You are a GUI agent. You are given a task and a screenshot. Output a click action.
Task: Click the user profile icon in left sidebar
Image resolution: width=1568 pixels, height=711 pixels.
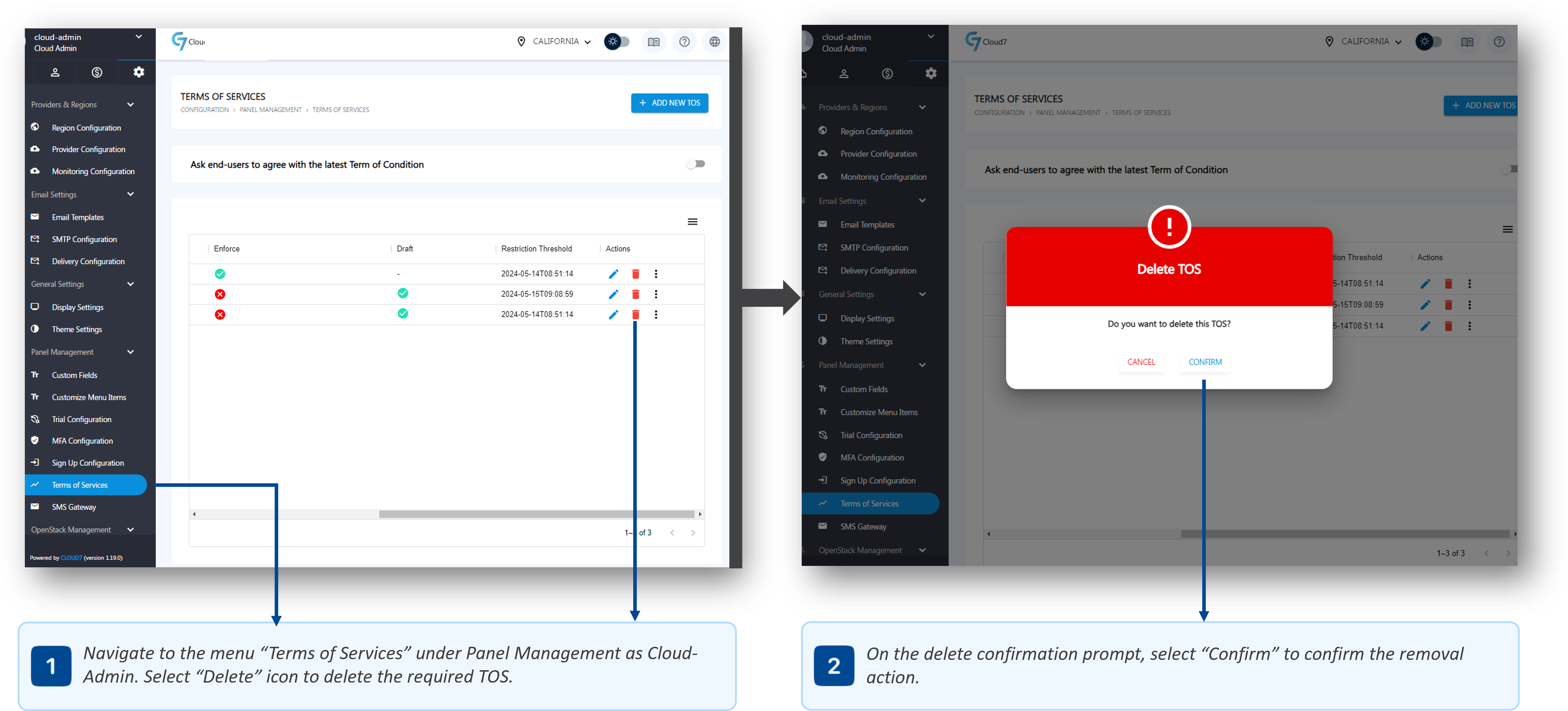click(x=55, y=72)
